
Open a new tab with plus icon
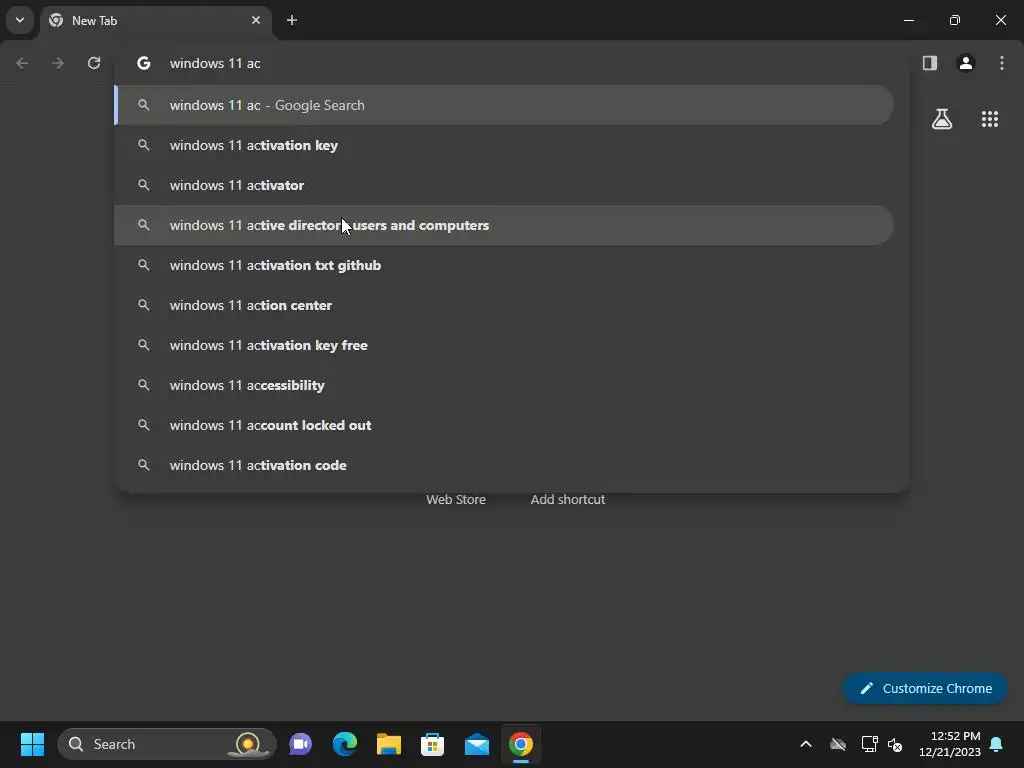click(292, 20)
